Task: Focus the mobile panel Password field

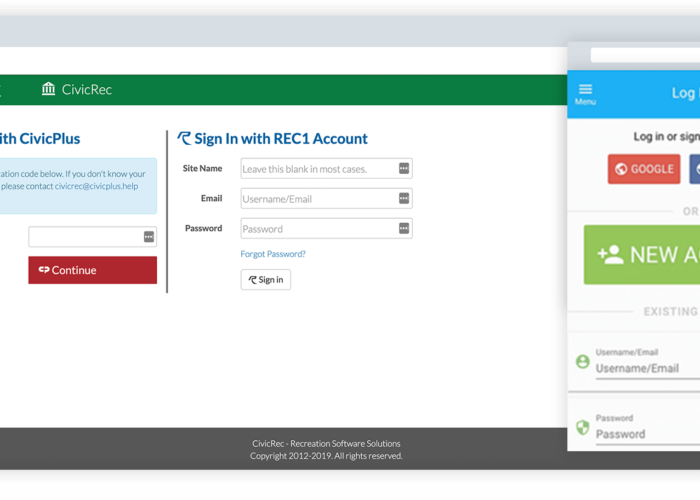Action: click(648, 434)
